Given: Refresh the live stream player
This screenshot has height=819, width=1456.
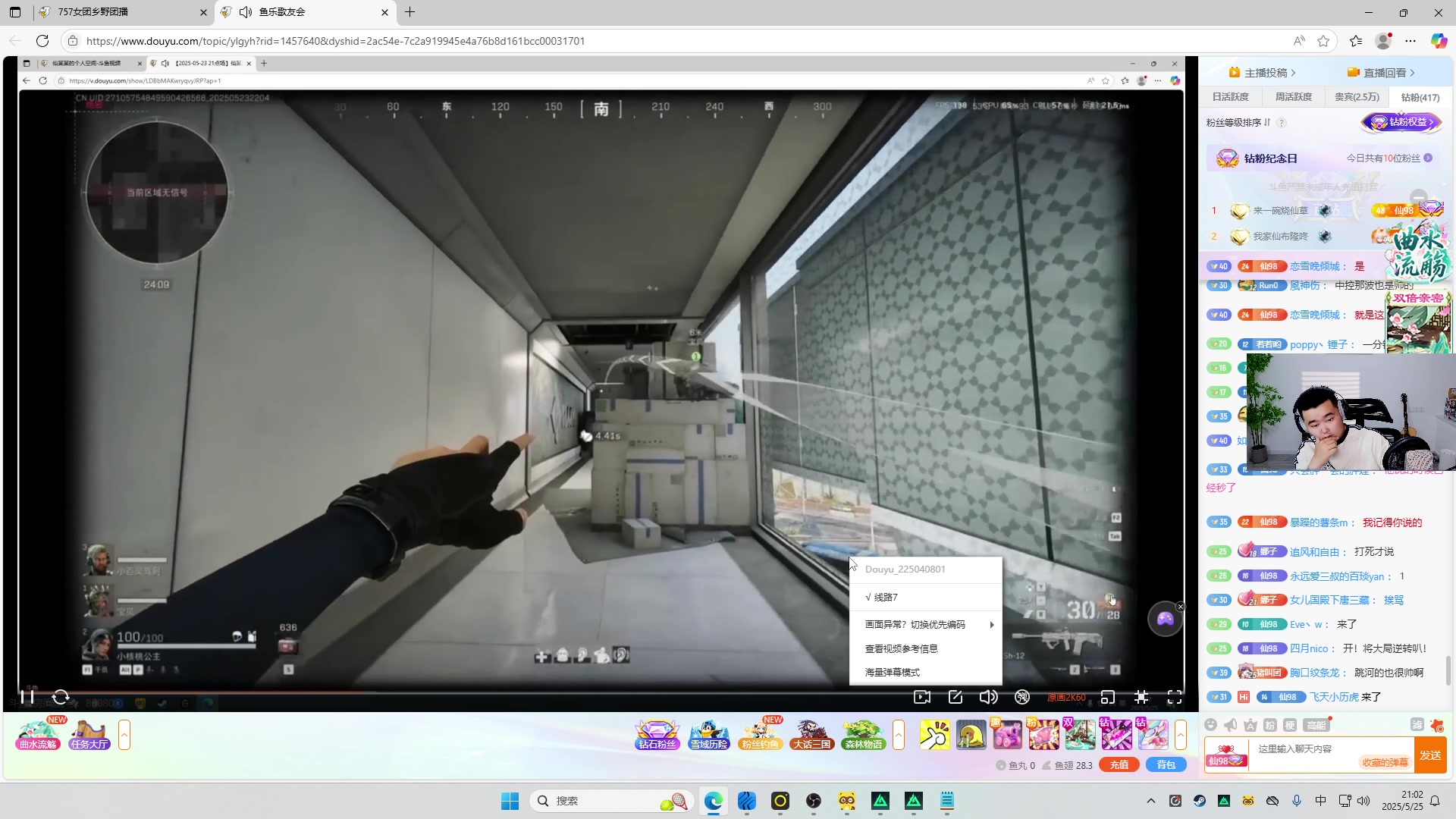Looking at the screenshot, I should click(x=61, y=696).
